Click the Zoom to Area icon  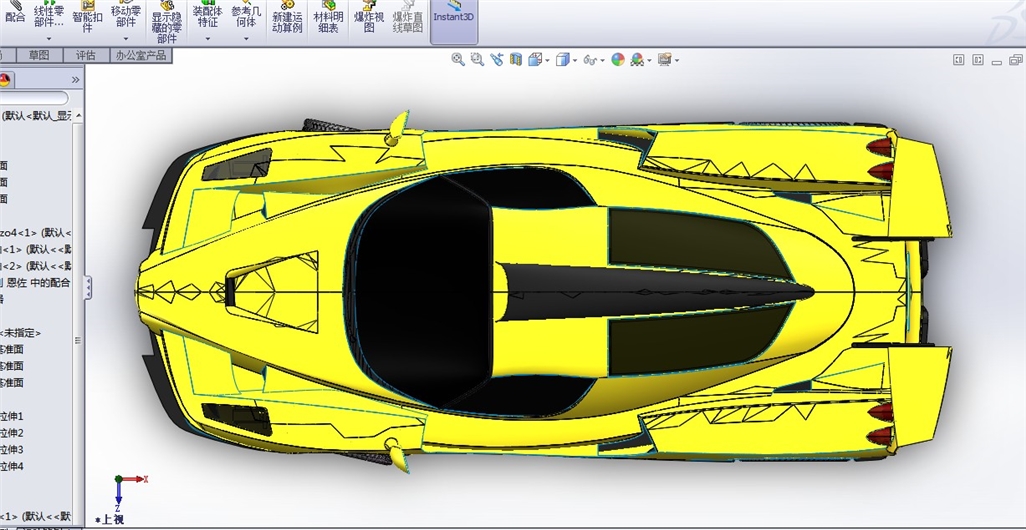pyautogui.click(x=477, y=60)
